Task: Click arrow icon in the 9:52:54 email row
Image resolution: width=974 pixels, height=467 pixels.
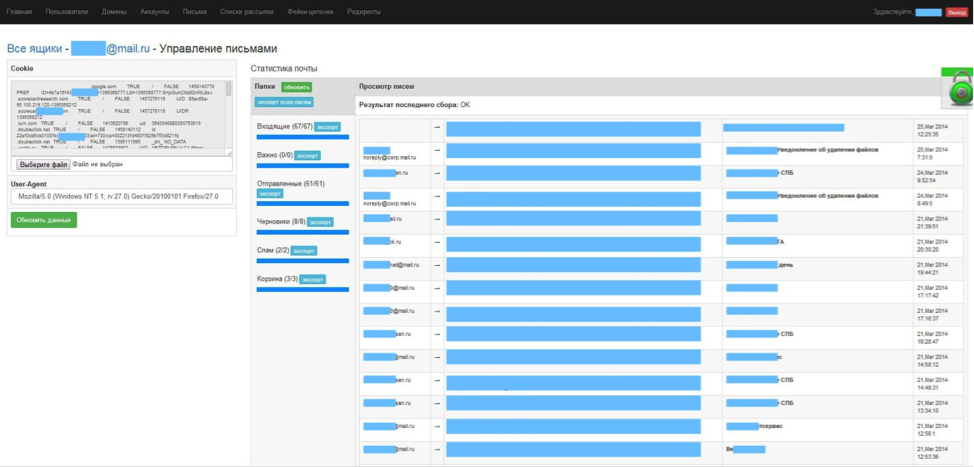Action: point(437,173)
